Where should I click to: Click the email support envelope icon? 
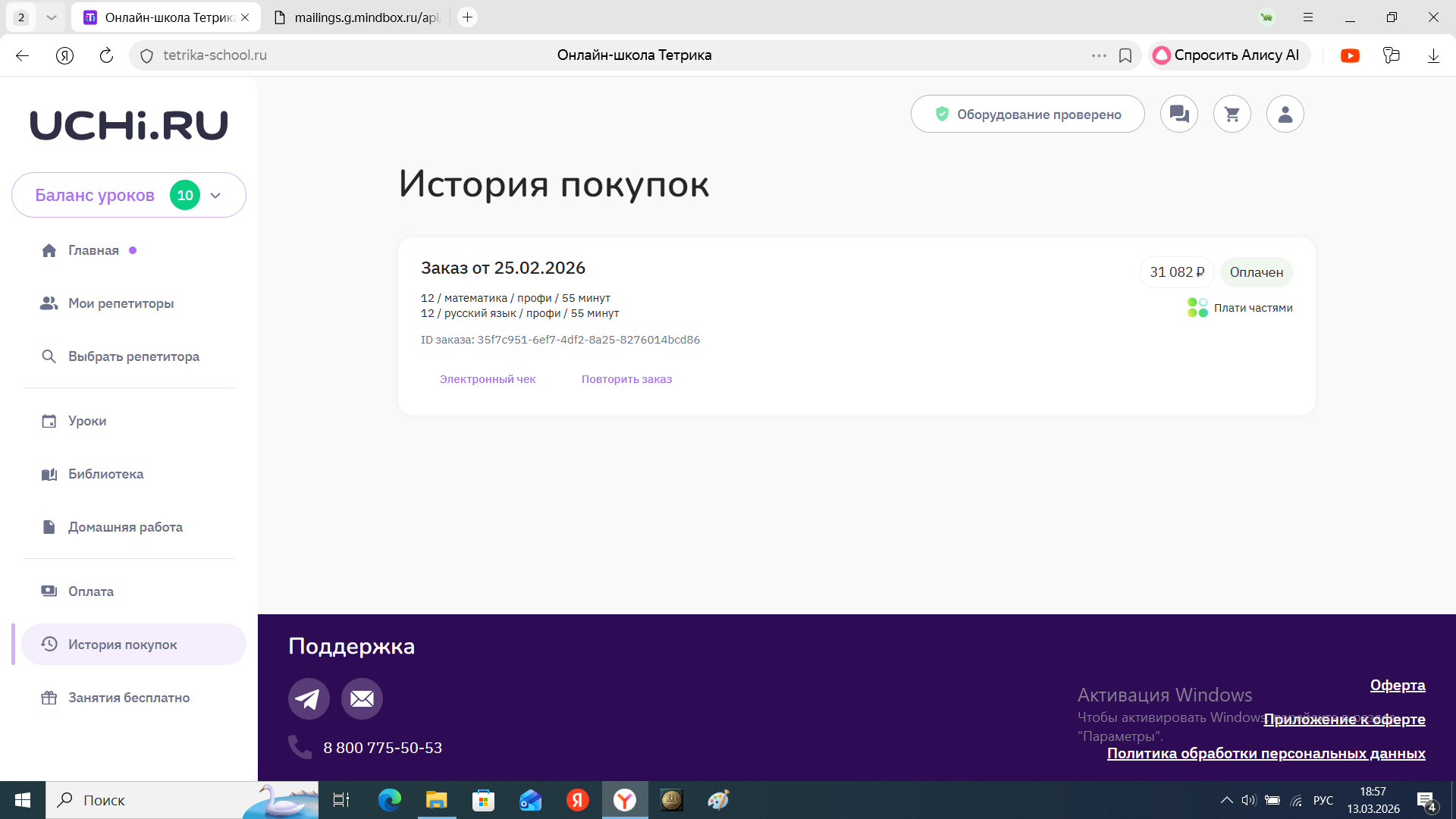[x=362, y=698]
